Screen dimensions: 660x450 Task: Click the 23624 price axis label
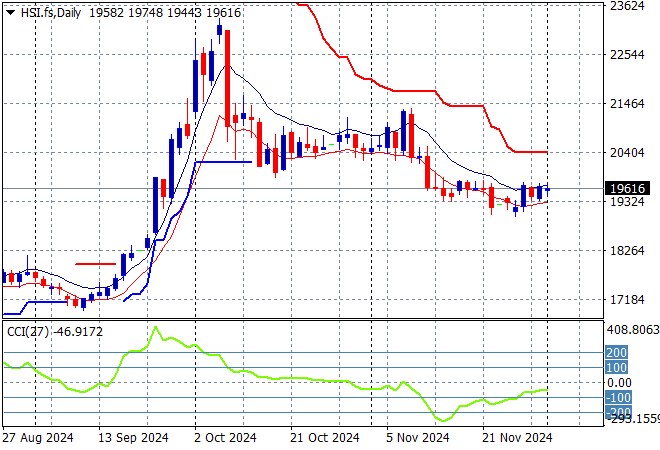[626, 6]
